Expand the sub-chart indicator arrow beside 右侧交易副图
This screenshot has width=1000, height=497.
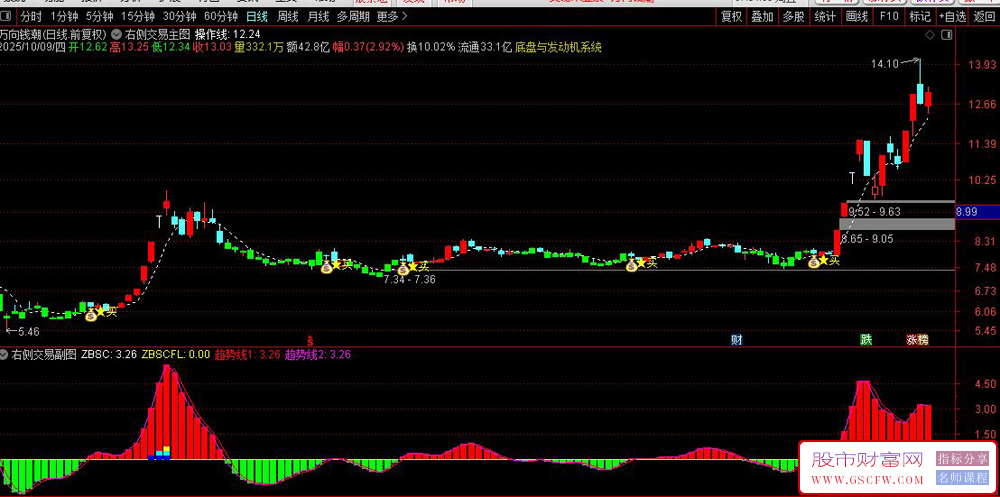coord(5,355)
